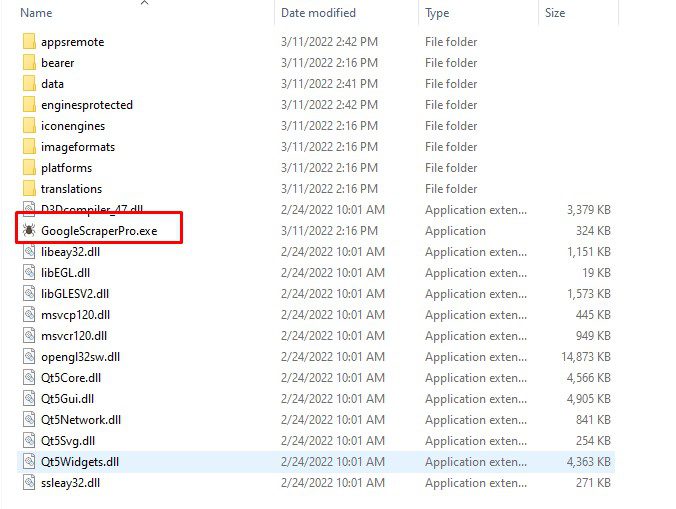Click the 4,363 KB size of Qt5Widgets.dll
The image size is (676, 509).
pyautogui.click(x=588, y=462)
